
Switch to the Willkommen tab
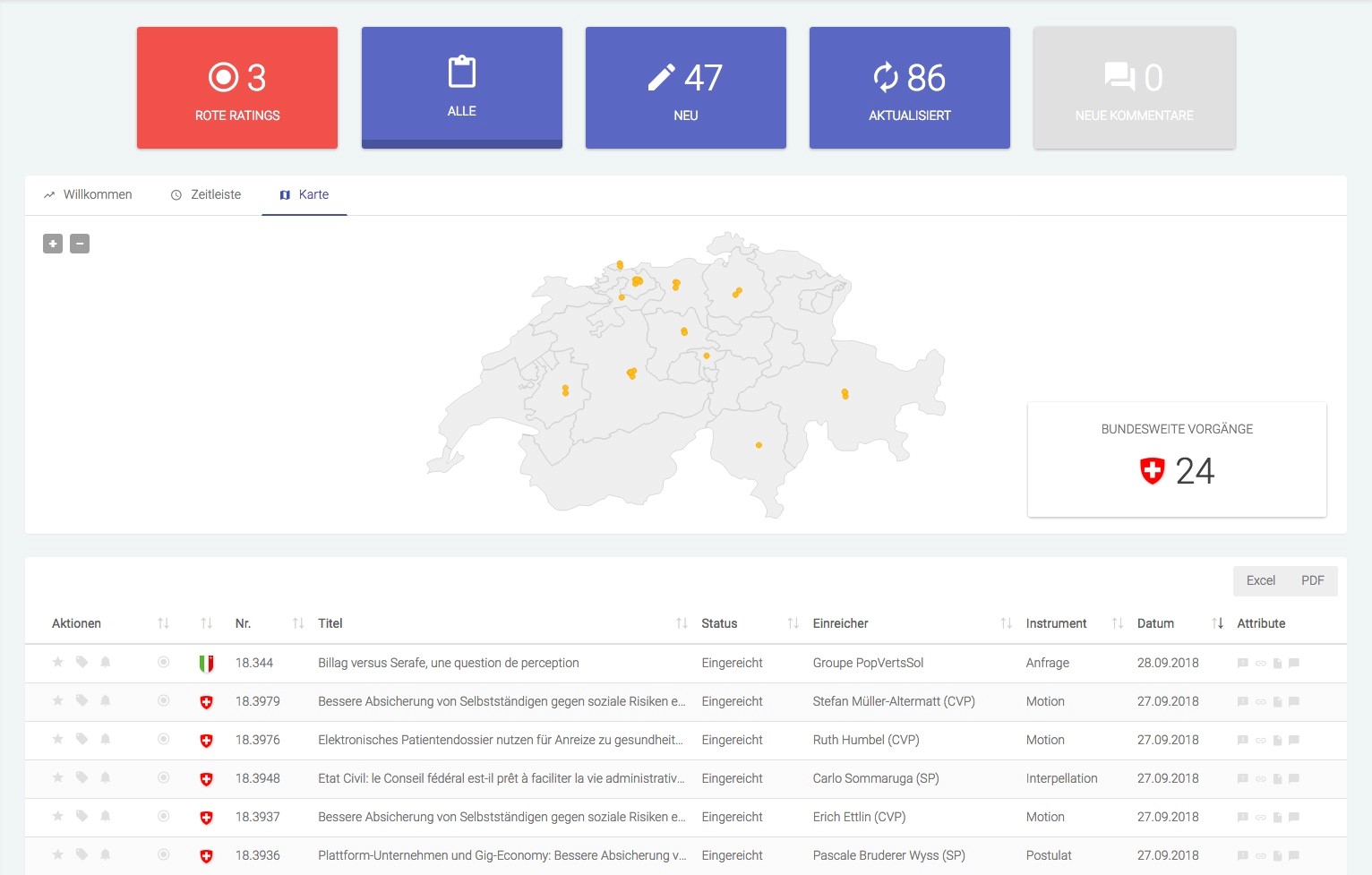click(x=88, y=194)
